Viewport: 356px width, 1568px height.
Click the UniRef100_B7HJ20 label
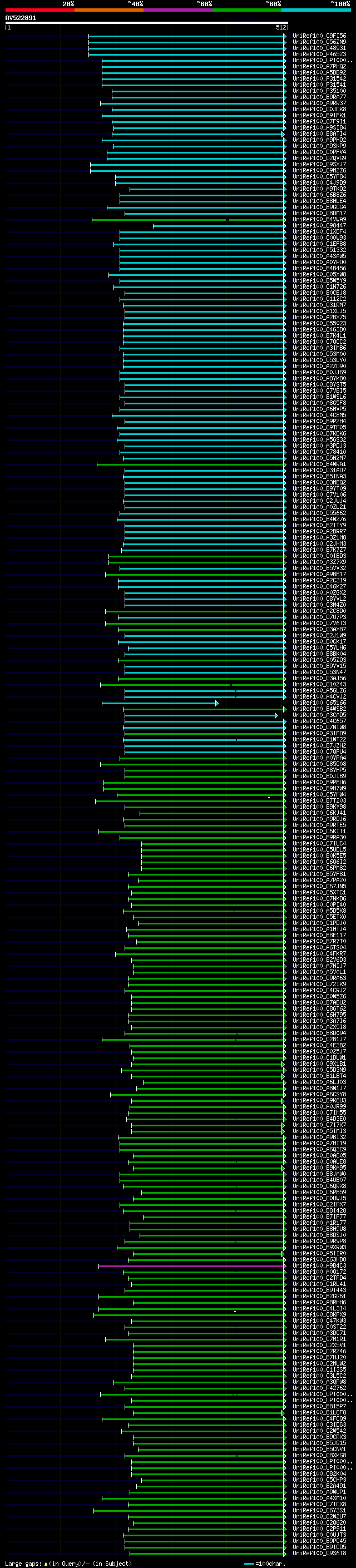pyautogui.click(x=319, y=1357)
